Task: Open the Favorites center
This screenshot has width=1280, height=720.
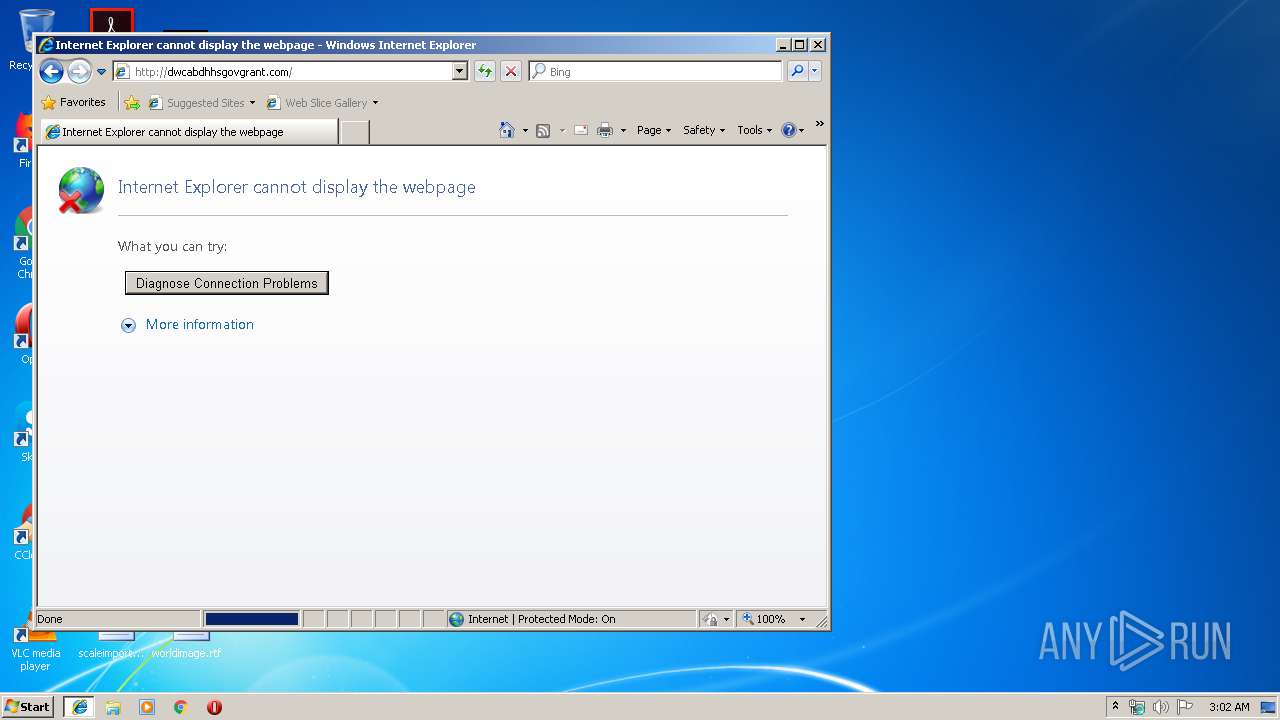Action: tap(73, 102)
